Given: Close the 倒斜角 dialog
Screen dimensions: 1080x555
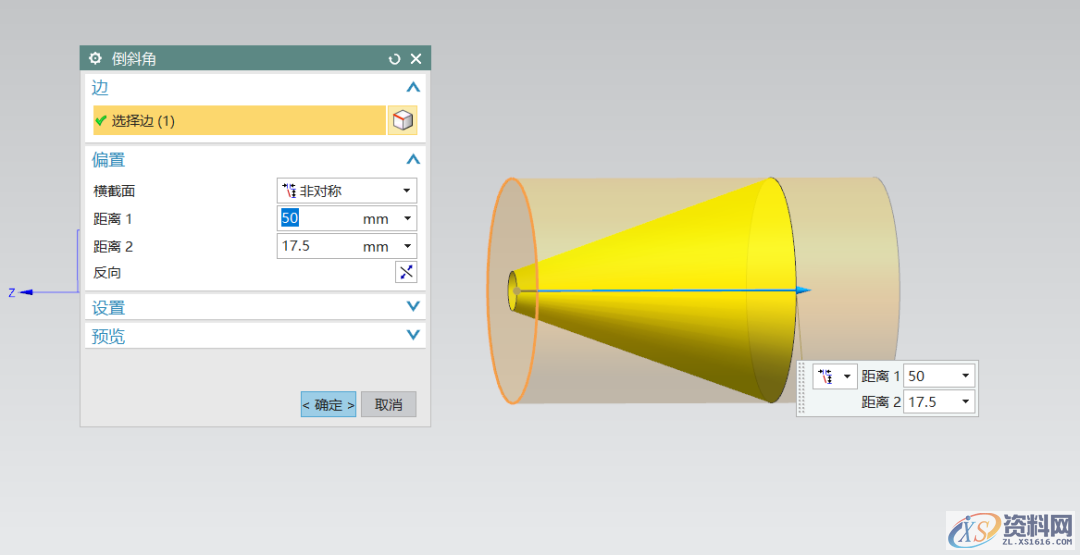Looking at the screenshot, I should 416,59.
